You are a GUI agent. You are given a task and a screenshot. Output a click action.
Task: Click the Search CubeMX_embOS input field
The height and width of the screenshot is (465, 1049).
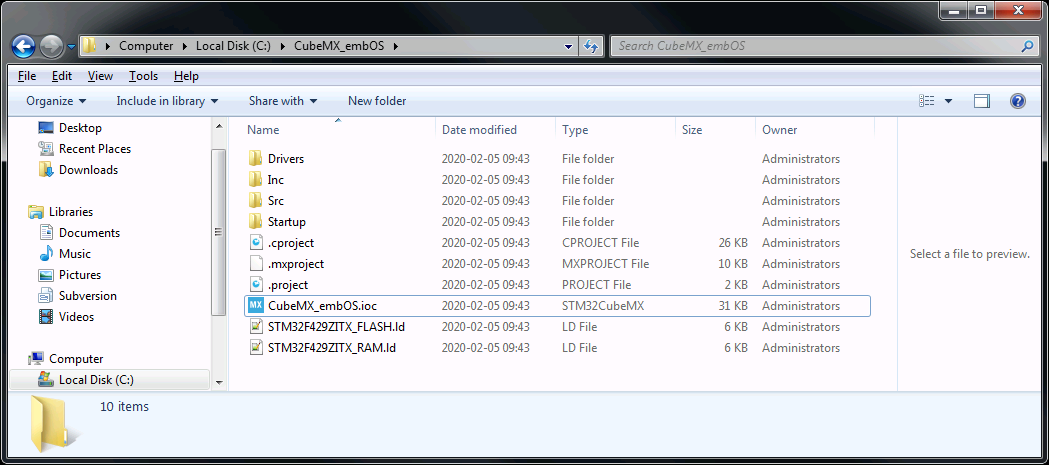pos(815,46)
